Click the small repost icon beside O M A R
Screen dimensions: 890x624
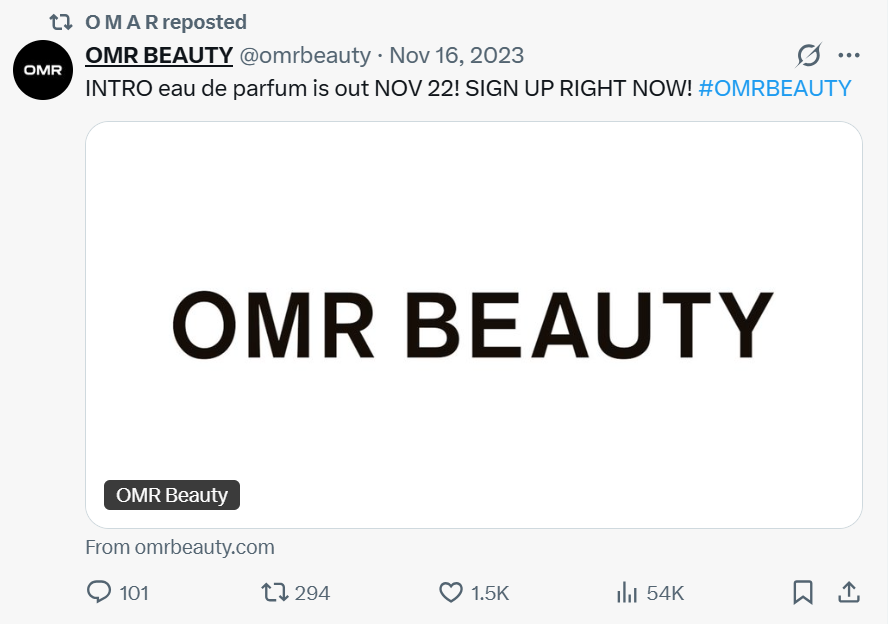(61, 21)
